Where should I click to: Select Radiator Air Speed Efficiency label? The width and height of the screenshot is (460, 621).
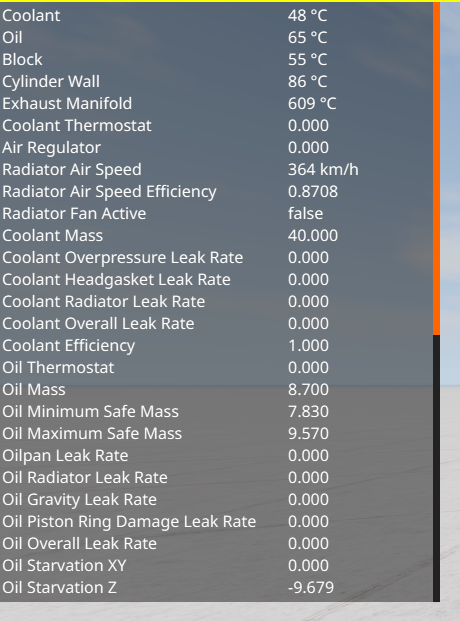point(109,192)
